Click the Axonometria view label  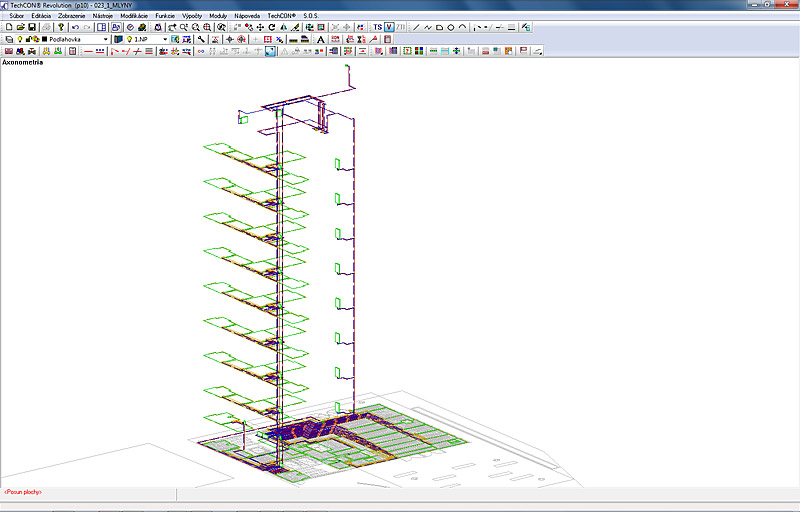pos(23,62)
